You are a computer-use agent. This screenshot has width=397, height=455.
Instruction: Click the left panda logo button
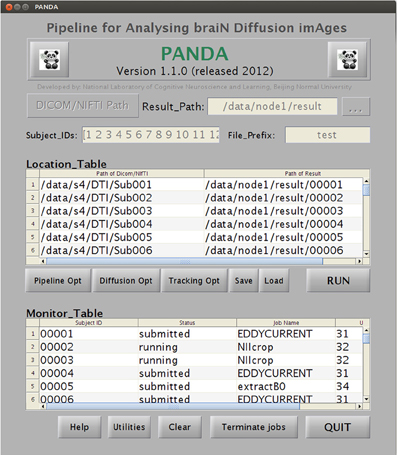(x=49, y=59)
